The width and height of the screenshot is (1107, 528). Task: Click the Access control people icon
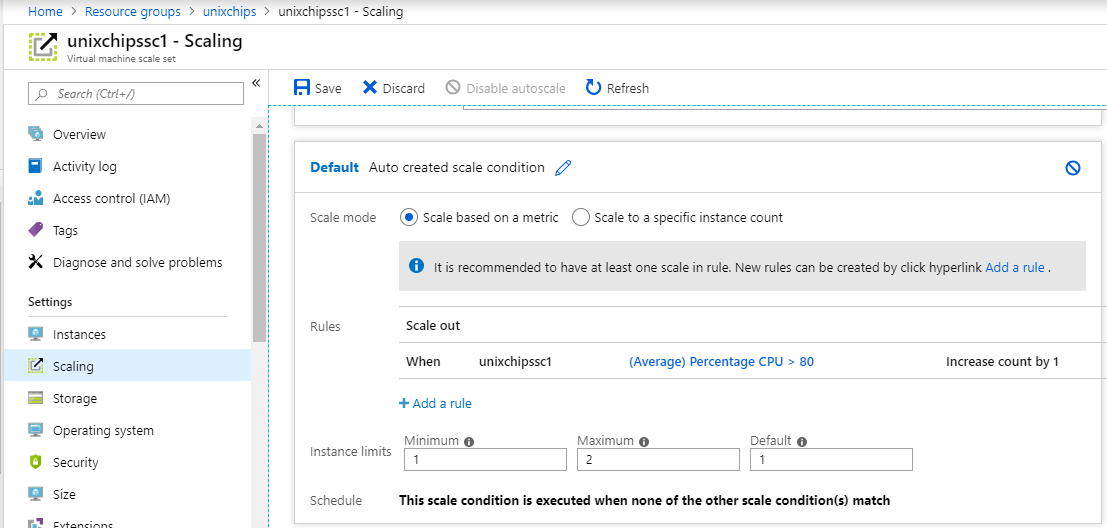click(35, 198)
